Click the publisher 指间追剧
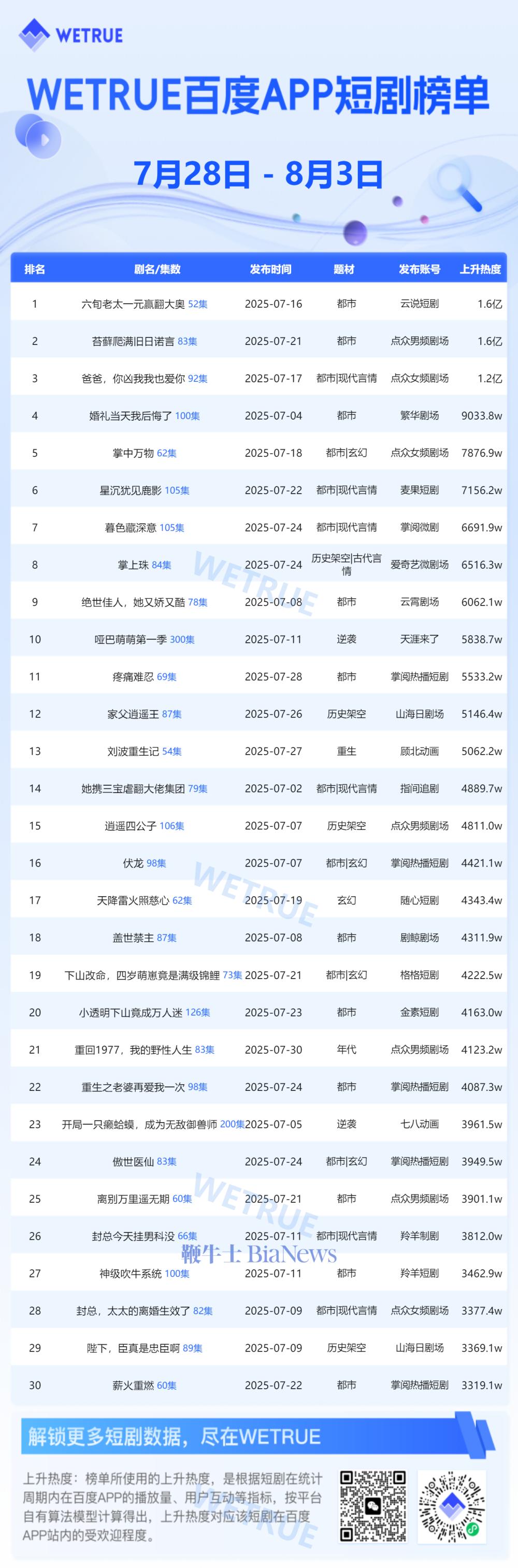This screenshot has height=1568, width=518. coord(420,788)
